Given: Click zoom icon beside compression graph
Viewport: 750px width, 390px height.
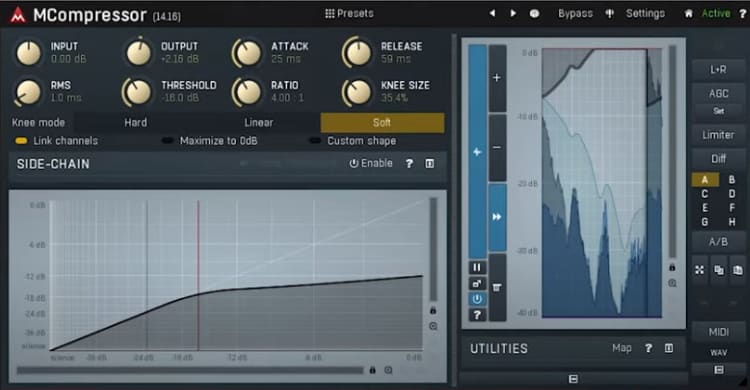Looking at the screenshot, I should click(433, 326).
